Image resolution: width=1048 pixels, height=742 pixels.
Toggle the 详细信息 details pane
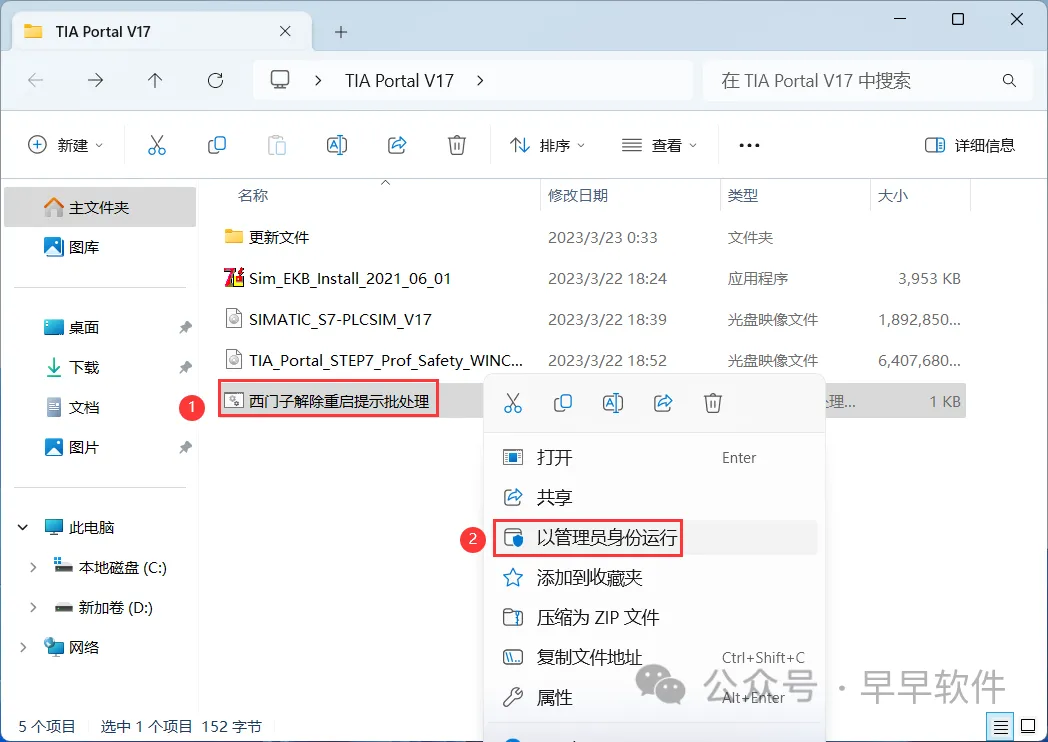pyautogui.click(x=970, y=145)
